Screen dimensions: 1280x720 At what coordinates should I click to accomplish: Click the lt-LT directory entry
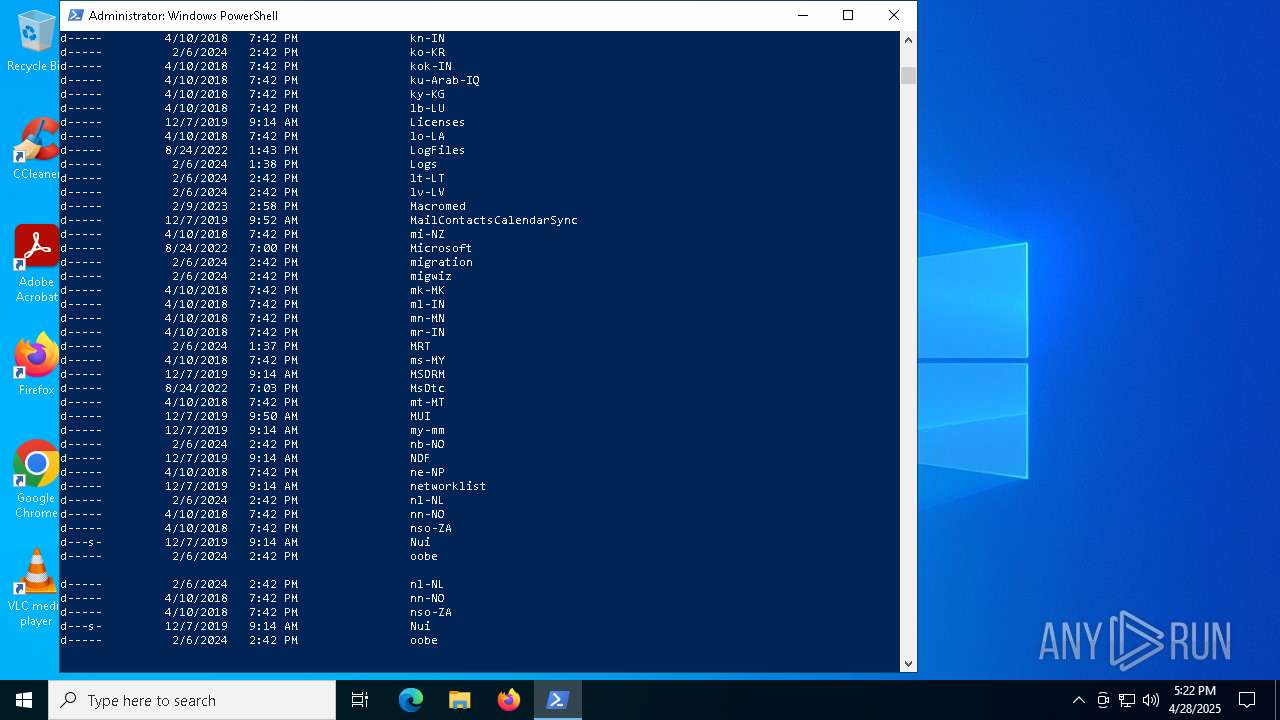pyautogui.click(x=427, y=178)
